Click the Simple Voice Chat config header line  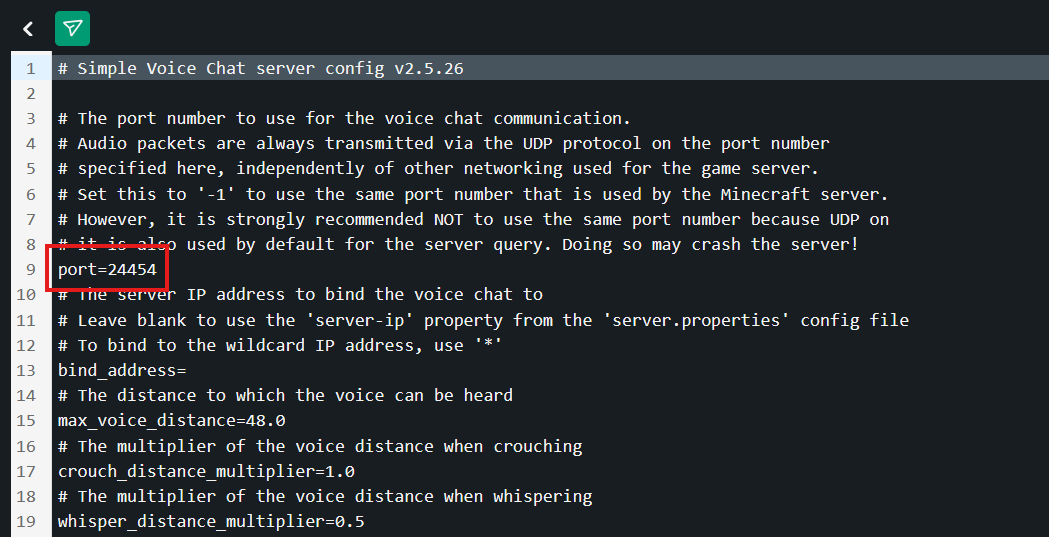coord(260,68)
